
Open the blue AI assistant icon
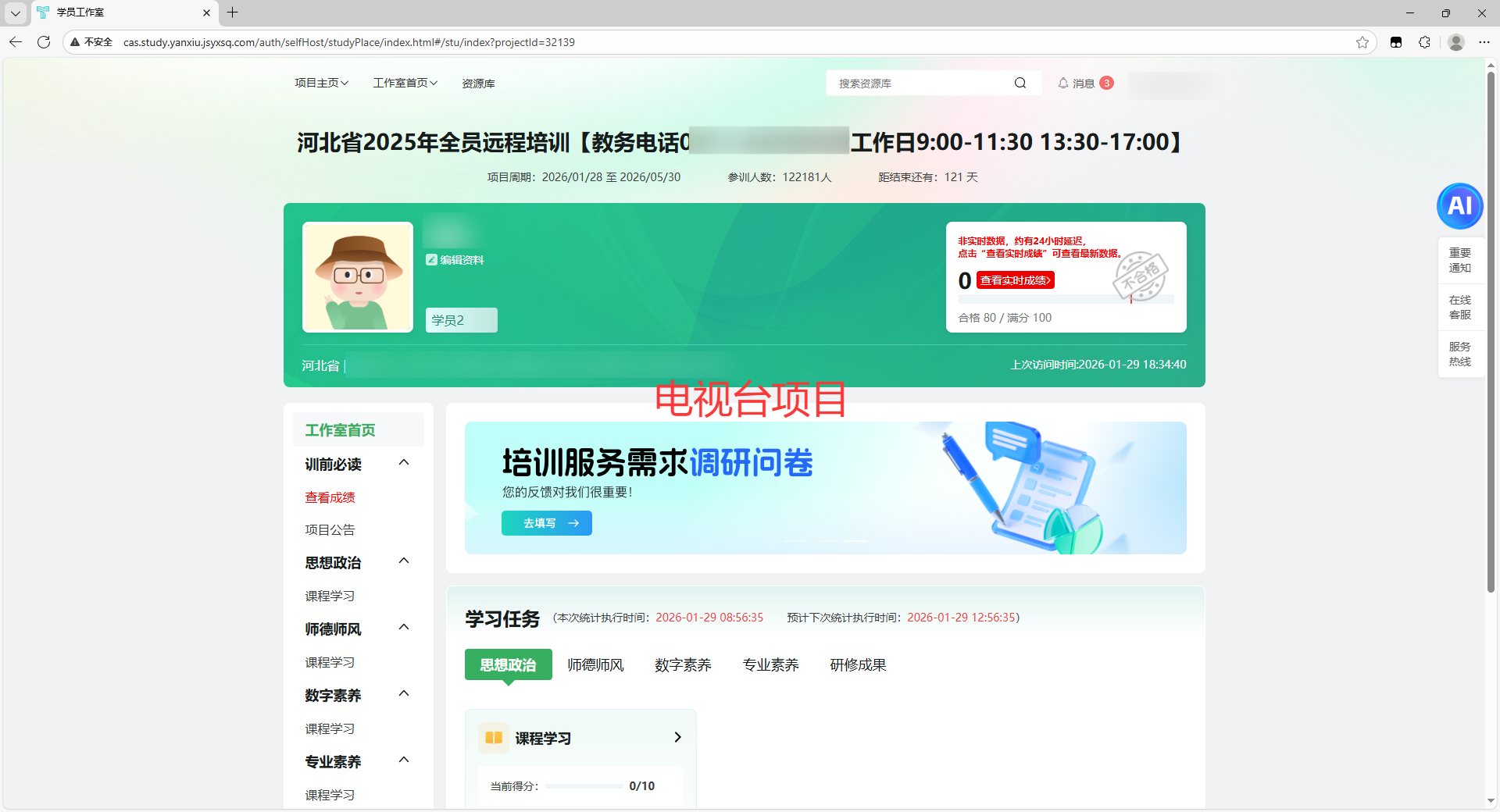pos(1459,206)
